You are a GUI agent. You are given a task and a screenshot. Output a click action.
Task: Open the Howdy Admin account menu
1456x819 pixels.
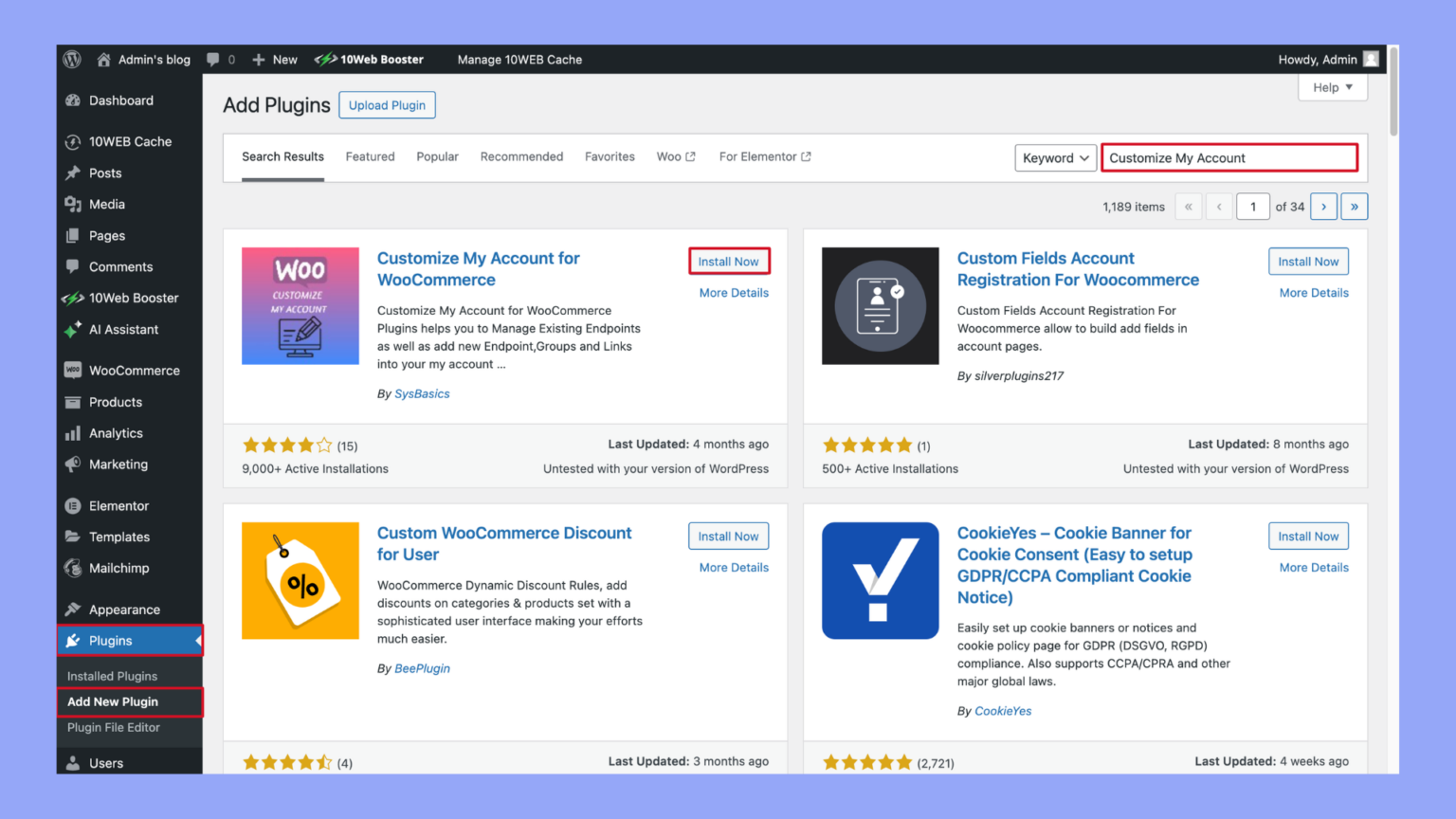(x=1326, y=59)
